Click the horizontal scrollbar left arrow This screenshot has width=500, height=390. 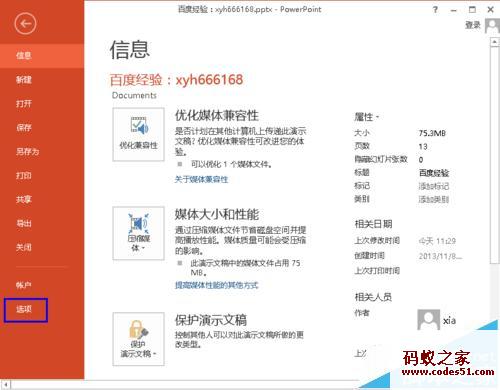pos(6,385)
